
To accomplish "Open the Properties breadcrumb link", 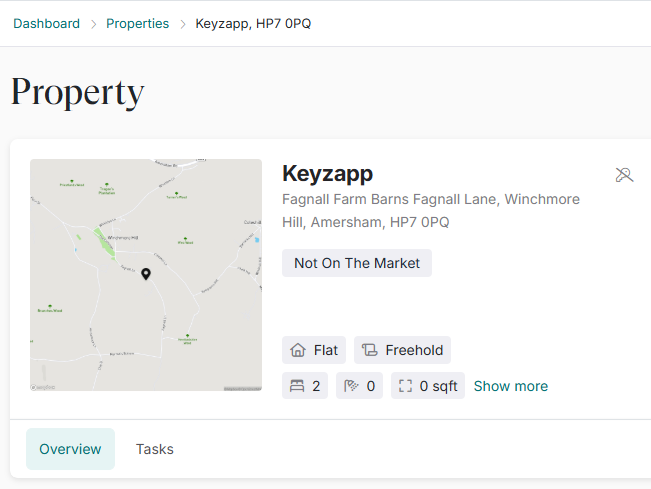I will coord(137,23).
